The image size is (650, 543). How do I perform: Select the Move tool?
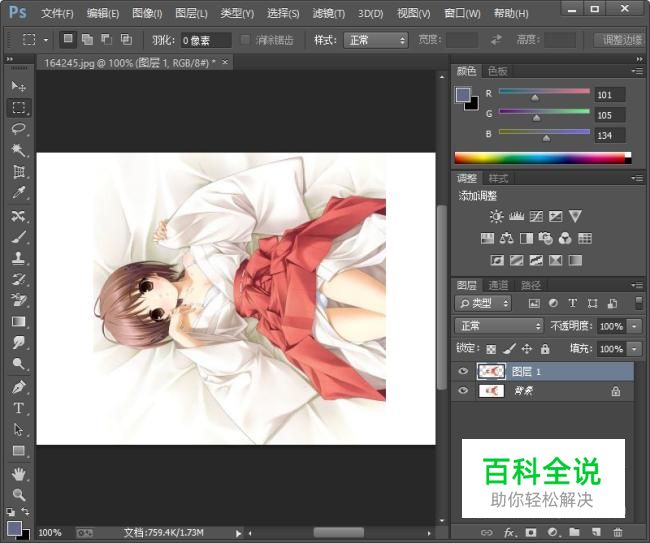coord(18,87)
